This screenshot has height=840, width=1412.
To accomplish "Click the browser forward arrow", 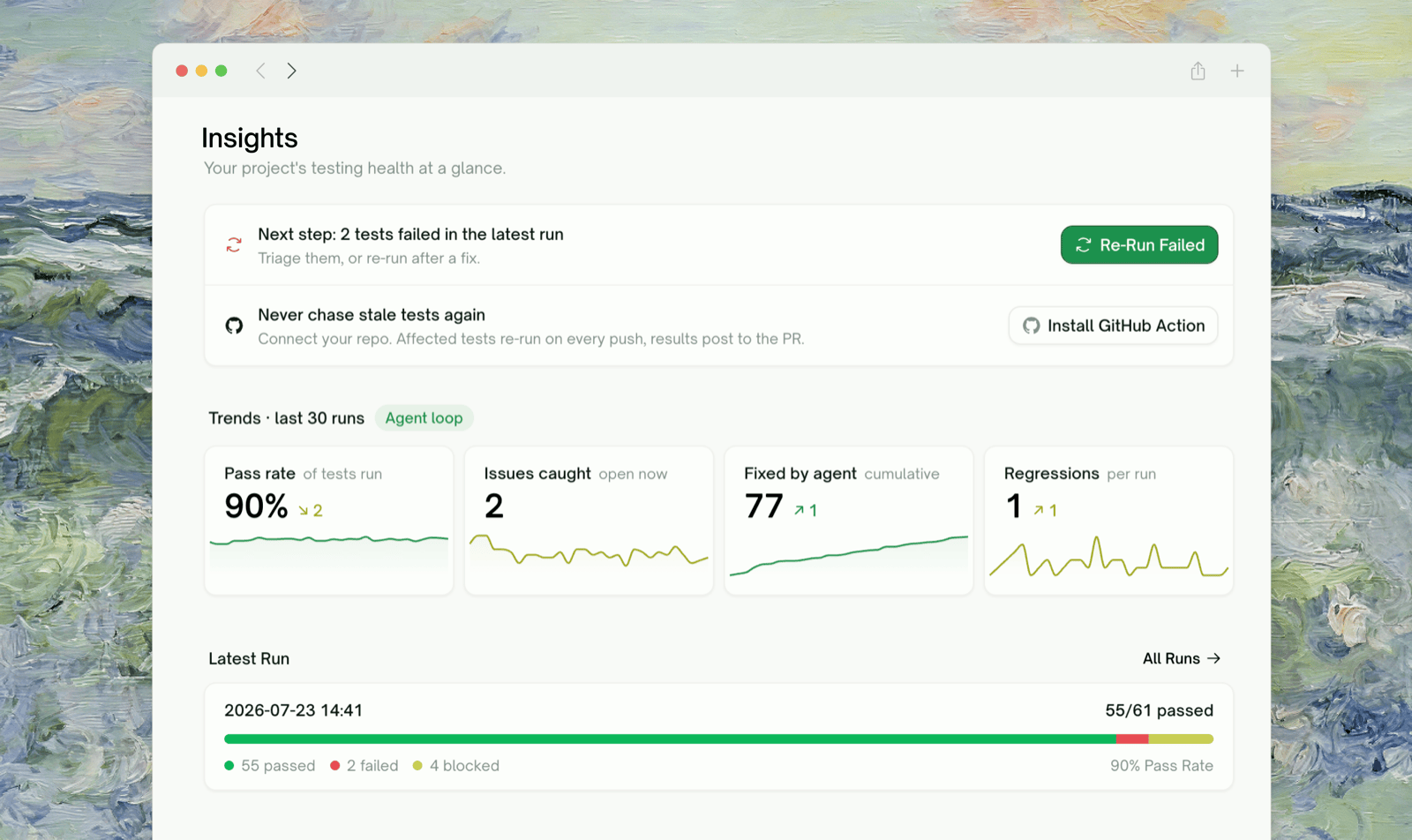I will click(291, 71).
